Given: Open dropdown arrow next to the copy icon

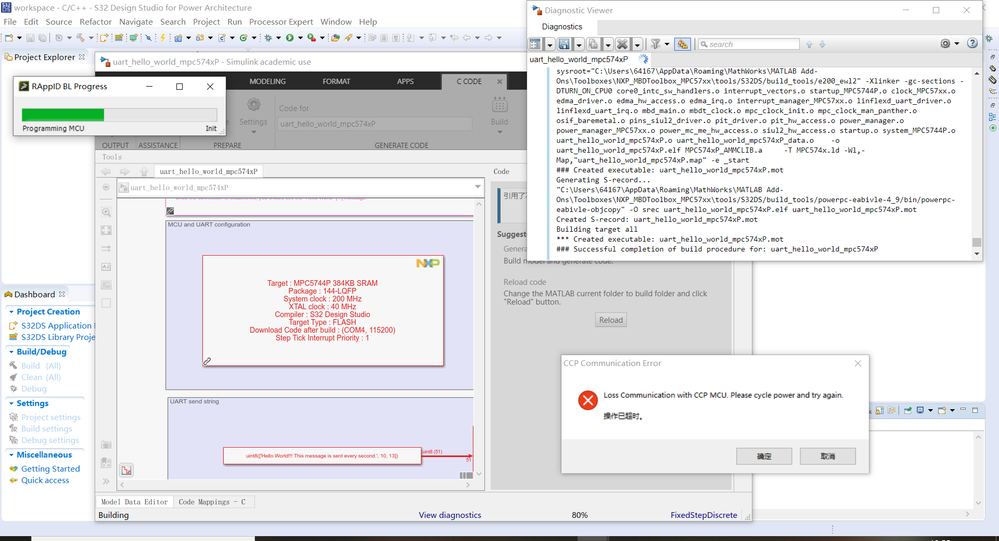Looking at the screenshot, I should pyautogui.click(x=608, y=45).
